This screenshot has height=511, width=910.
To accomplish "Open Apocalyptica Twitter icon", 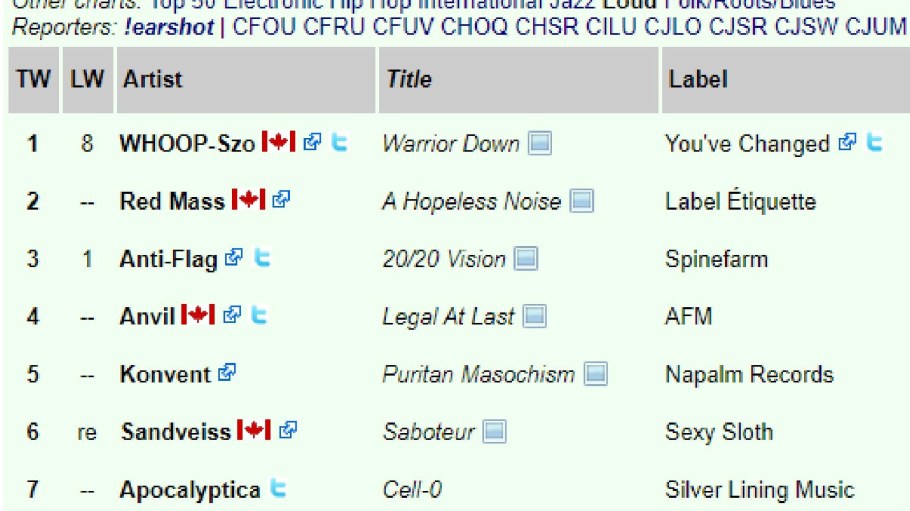I will point(279,489).
